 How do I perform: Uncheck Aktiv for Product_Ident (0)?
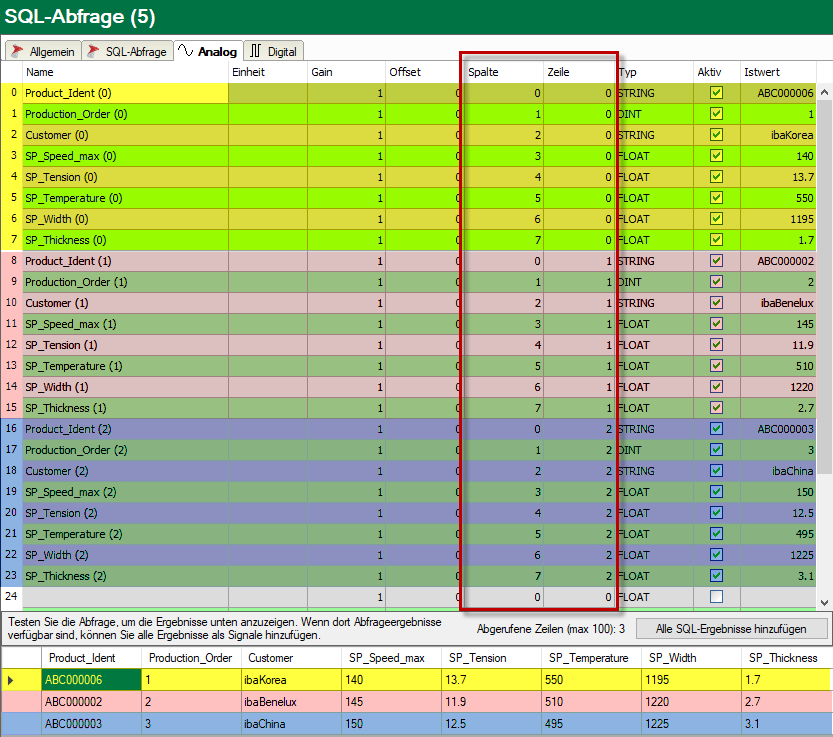[x=716, y=93]
